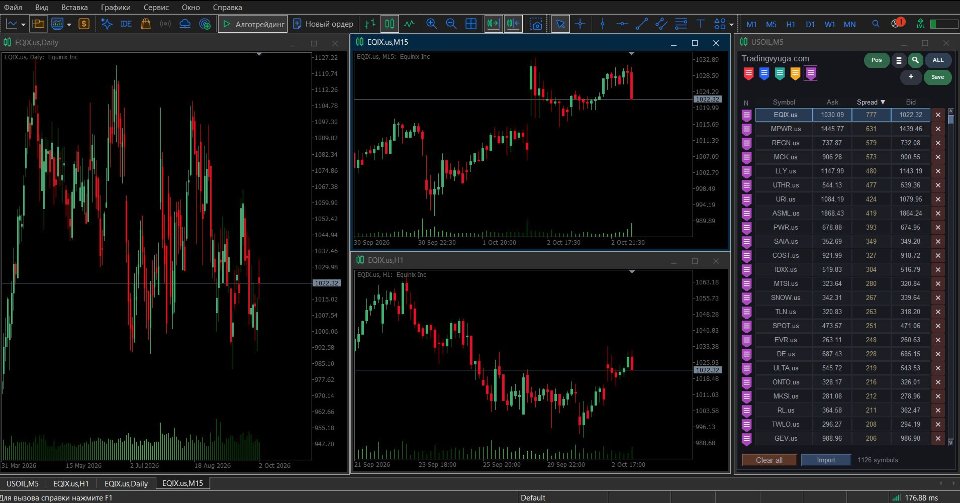The width and height of the screenshot is (960, 503).
Task: Click the Signals radio-wave icon
Action: (x=165, y=24)
